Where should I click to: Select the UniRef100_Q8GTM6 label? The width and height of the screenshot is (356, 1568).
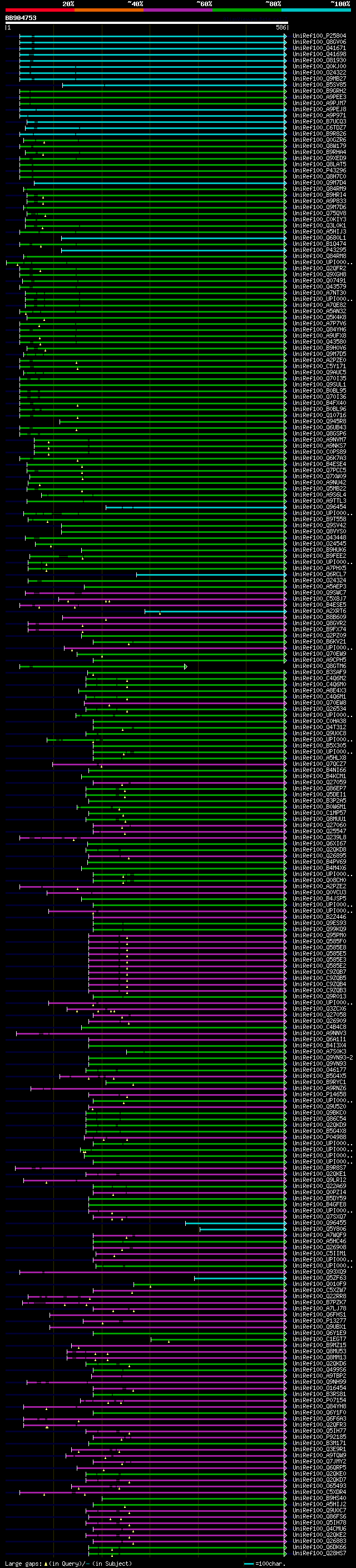click(319, 666)
